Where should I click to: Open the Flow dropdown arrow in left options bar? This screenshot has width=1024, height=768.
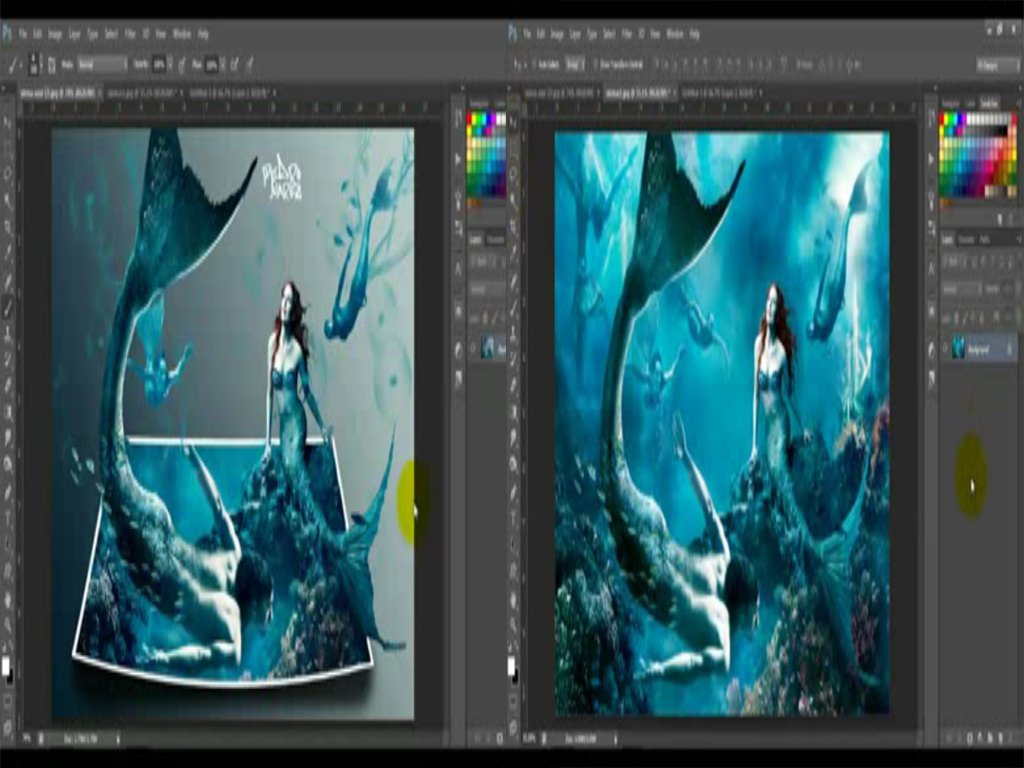[x=223, y=65]
